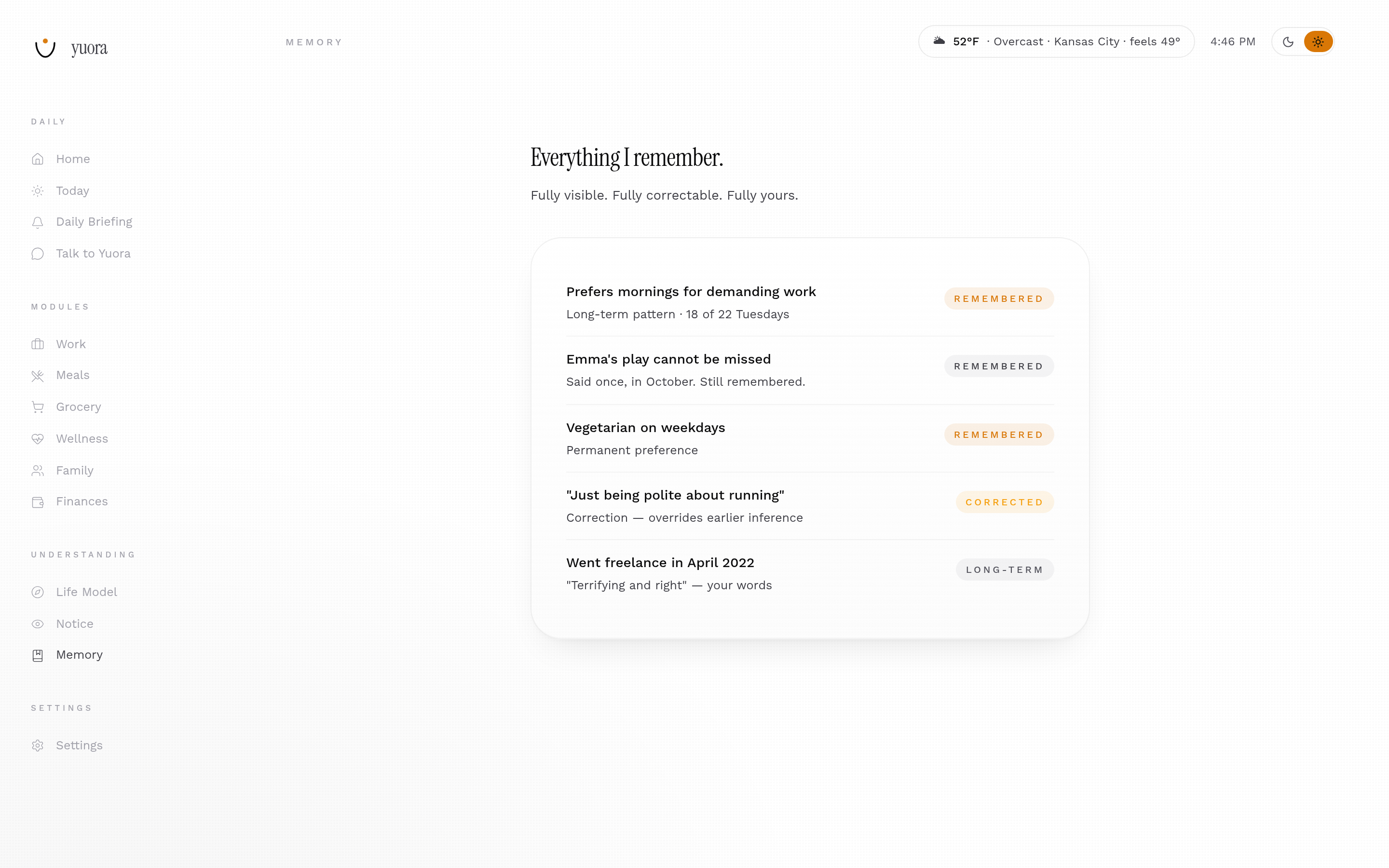
Task: Open the Home menu item
Action: click(73, 159)
